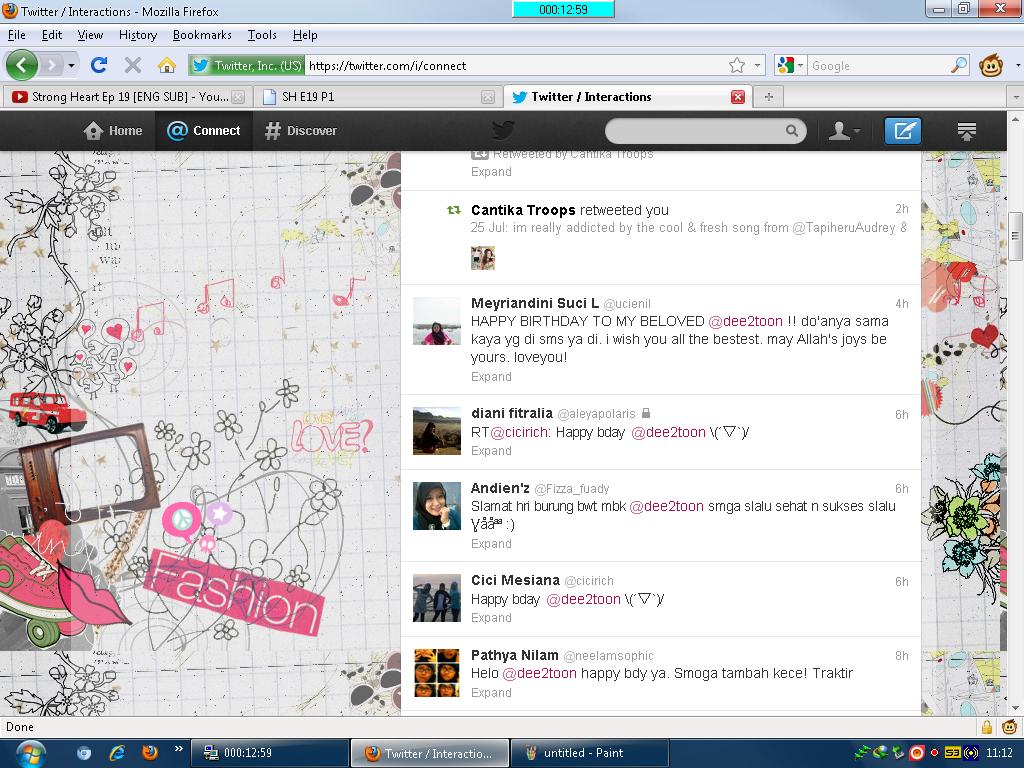
Task: Click the Twitter search magnifier icon
Action: point(792,131)
